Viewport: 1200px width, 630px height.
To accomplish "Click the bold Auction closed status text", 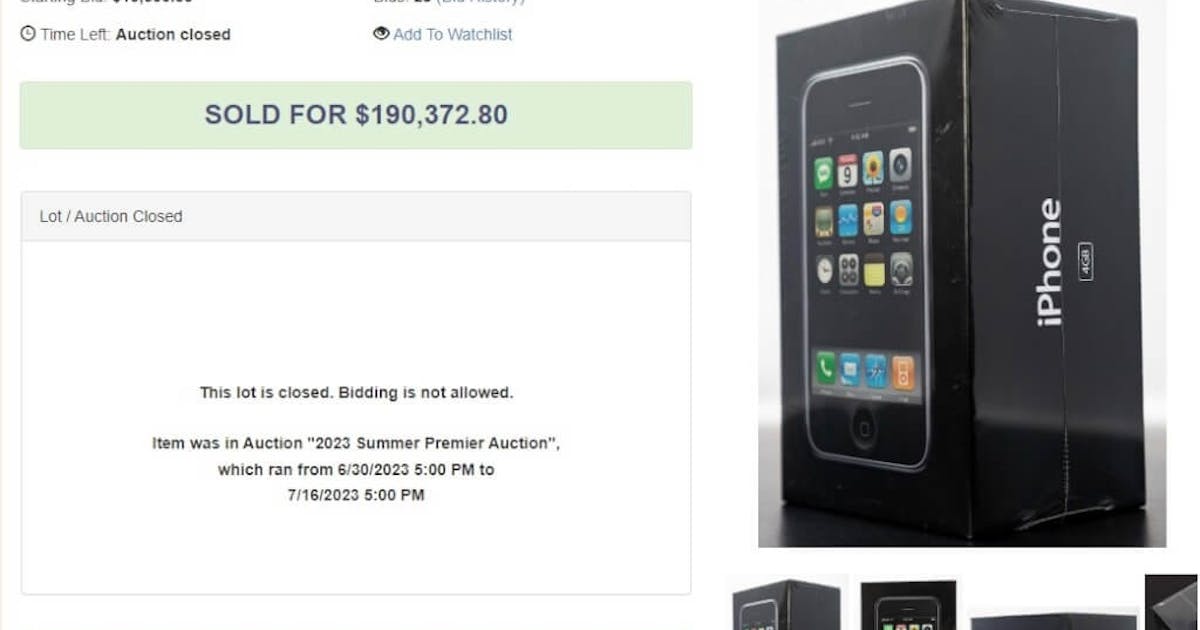I will (173, 34).
